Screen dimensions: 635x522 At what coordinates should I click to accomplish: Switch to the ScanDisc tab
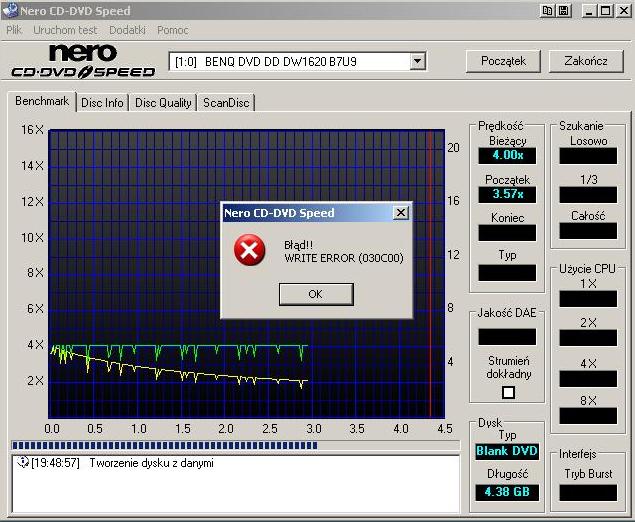[226, 103]
